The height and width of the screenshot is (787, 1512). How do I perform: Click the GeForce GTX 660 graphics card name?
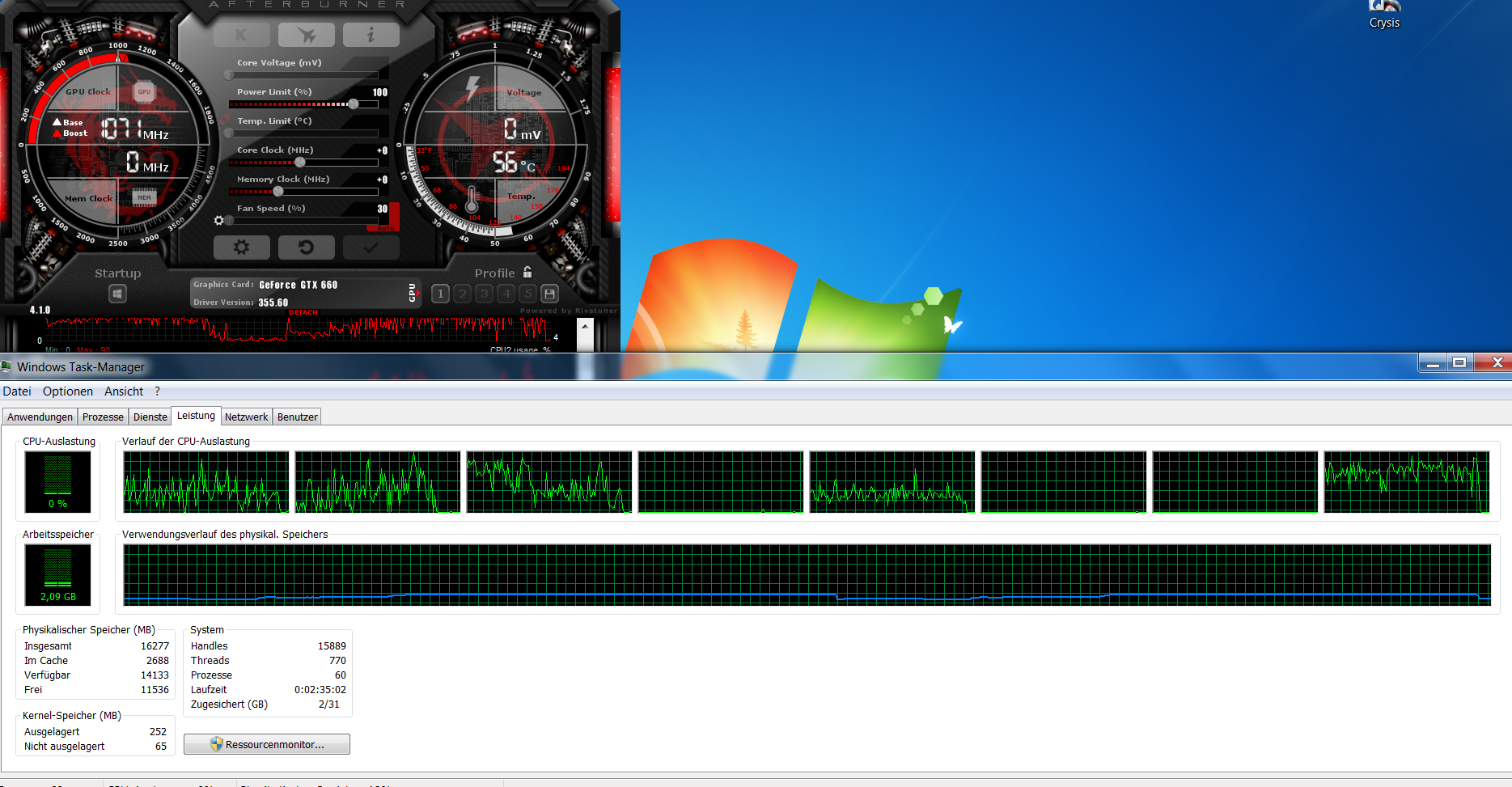pyautogui.click(x=299, y=285)
